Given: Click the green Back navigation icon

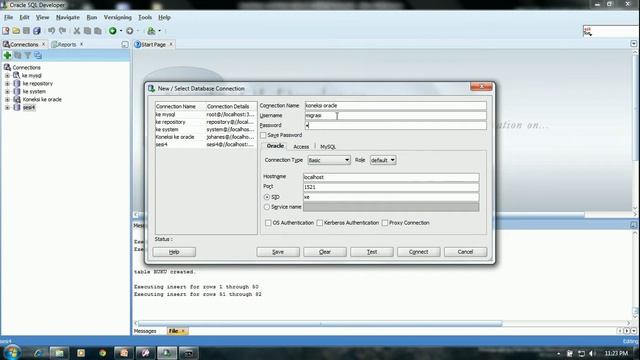Looking at the screenshot, I should 113,31.
